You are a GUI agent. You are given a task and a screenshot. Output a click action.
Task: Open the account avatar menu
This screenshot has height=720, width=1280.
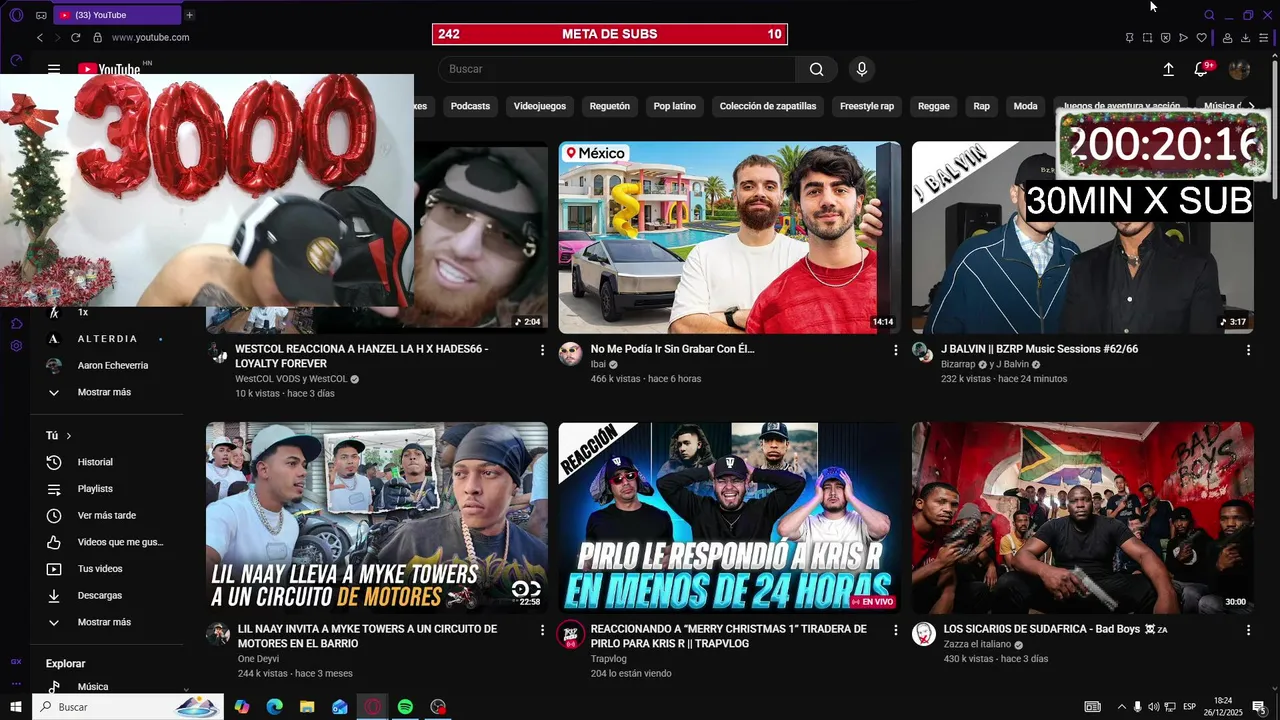[x=1239, y=69]
